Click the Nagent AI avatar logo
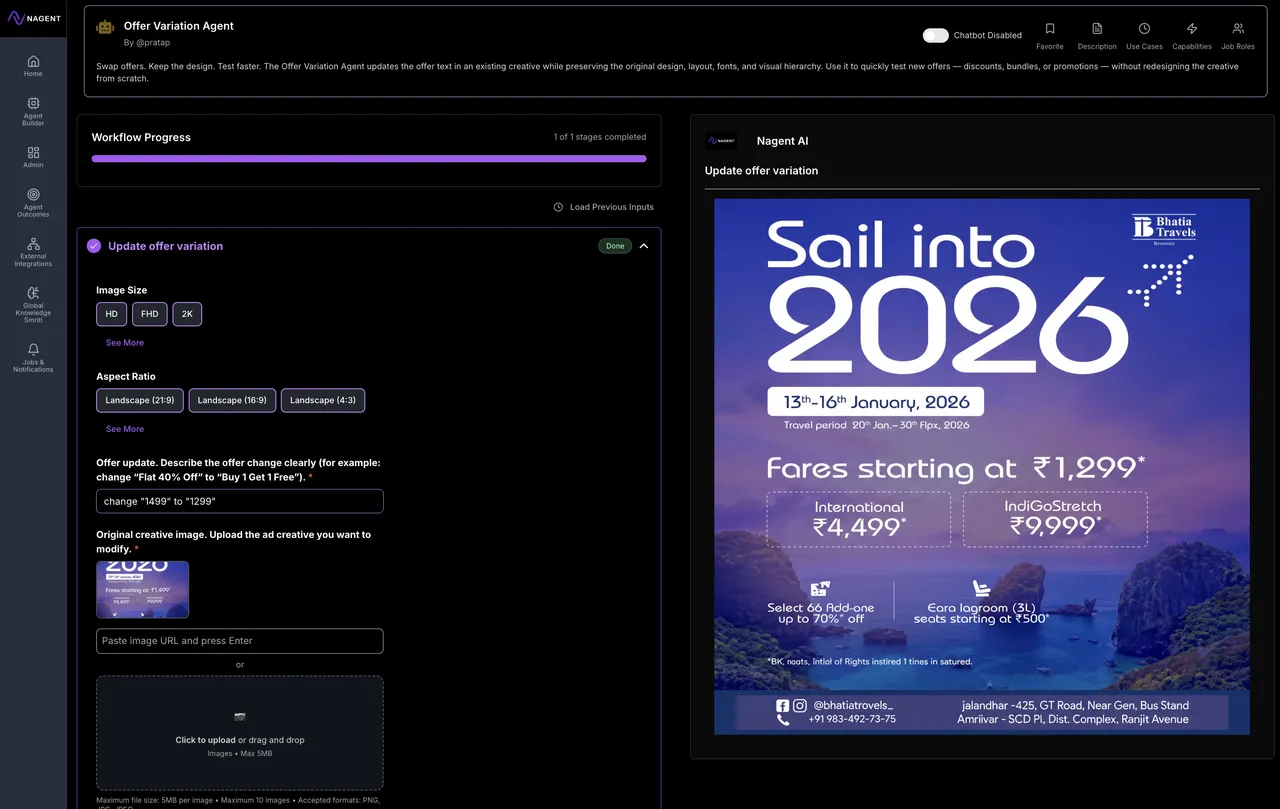 coord(721,141)
